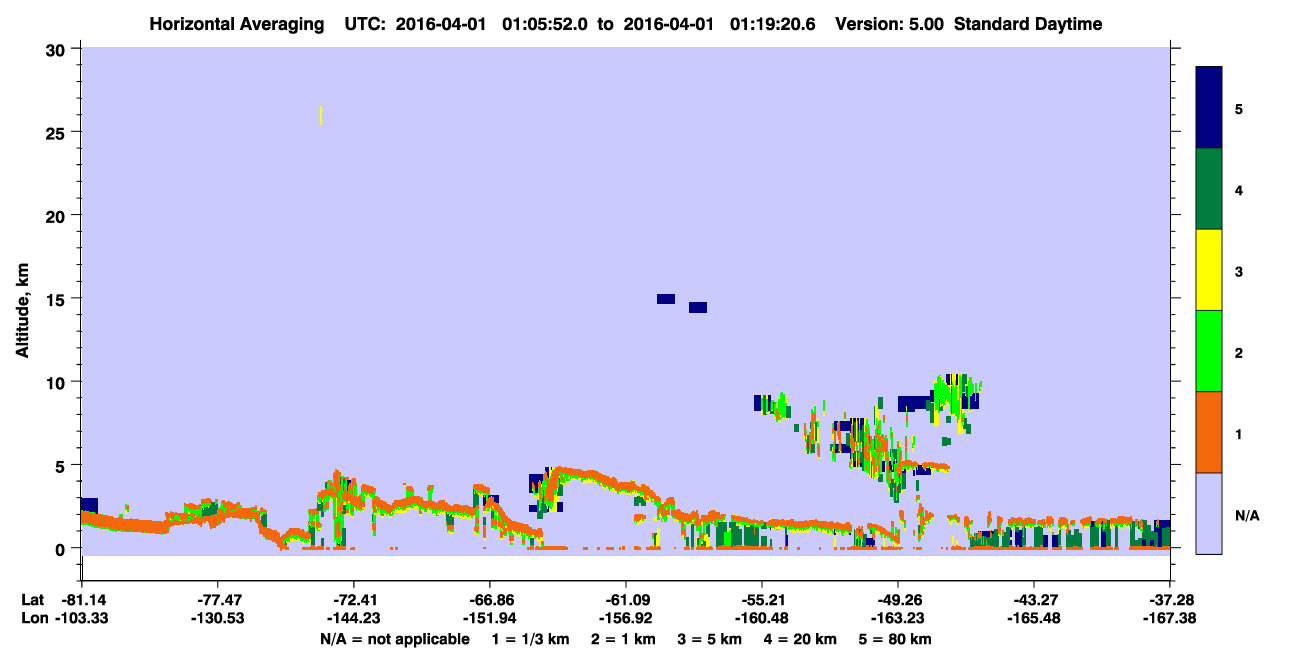Image resolution: width=1300 pixels, height=667 pixels.
Task: Select start time '01:05:52.0' in title
Action: tap(546, 24)
